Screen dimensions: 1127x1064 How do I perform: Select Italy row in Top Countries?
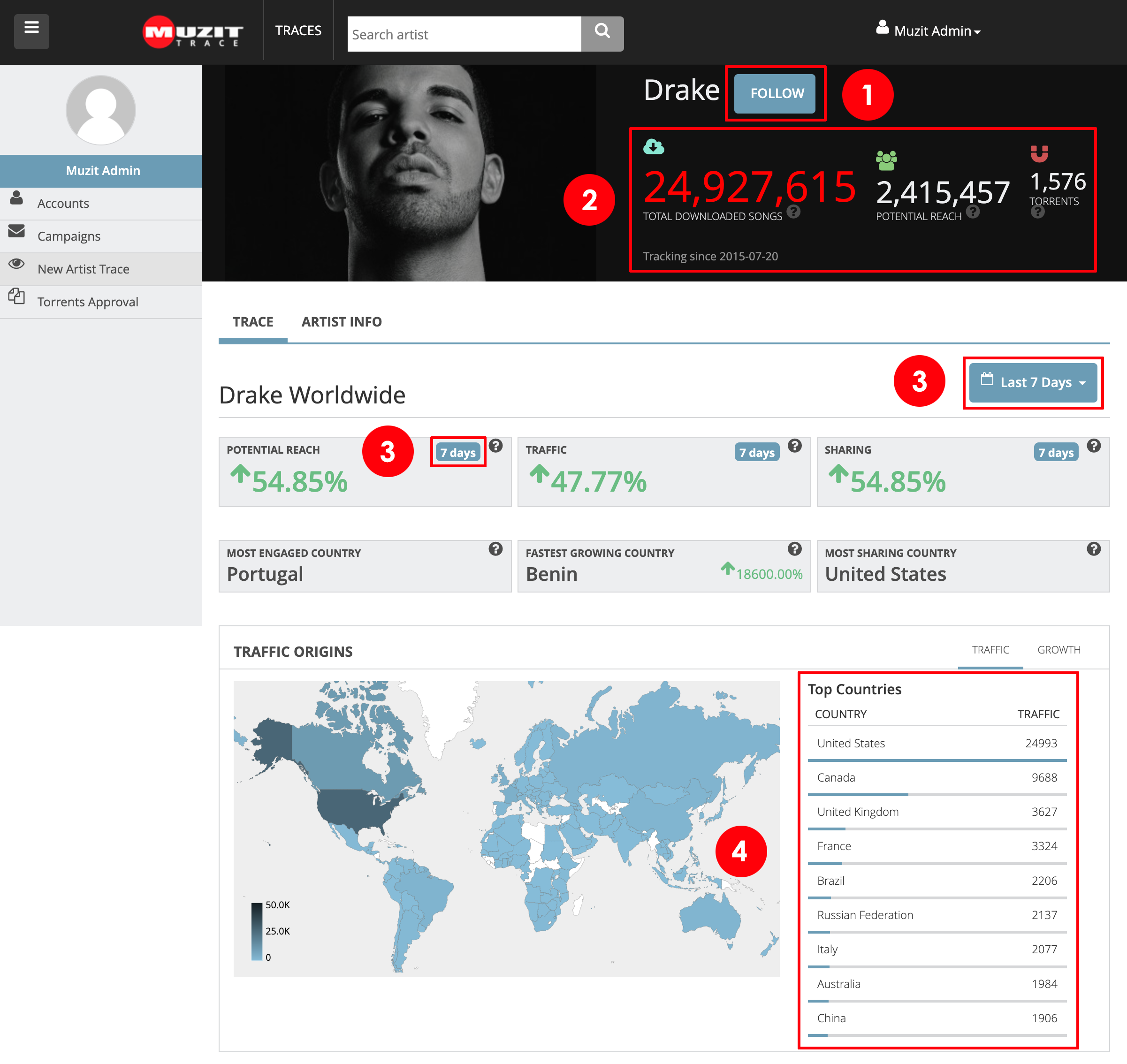937,950
